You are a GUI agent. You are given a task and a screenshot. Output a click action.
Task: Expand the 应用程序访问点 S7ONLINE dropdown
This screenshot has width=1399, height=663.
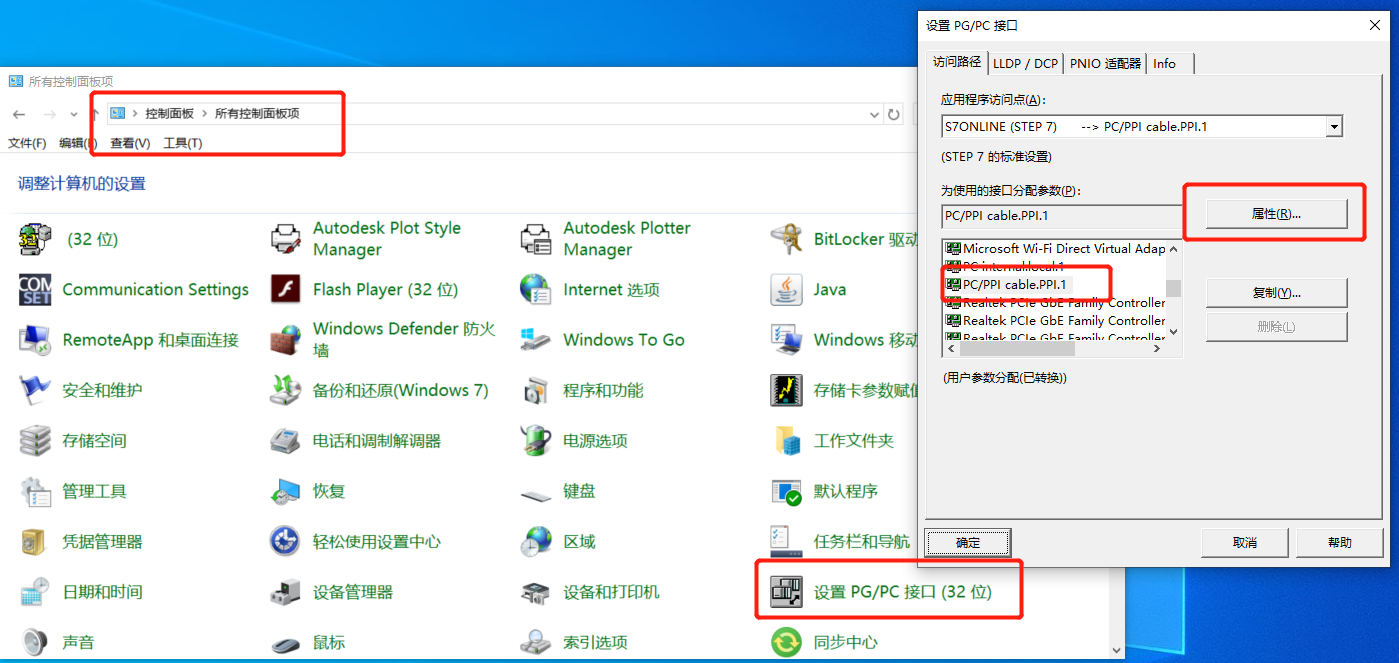click(x=1333, y=127)
